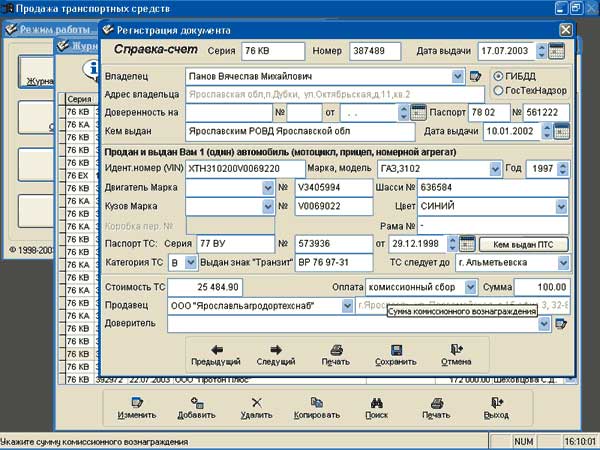Click passport series field 78 02
This screenshot has height=450, width=600.
(x=489, y=112)
